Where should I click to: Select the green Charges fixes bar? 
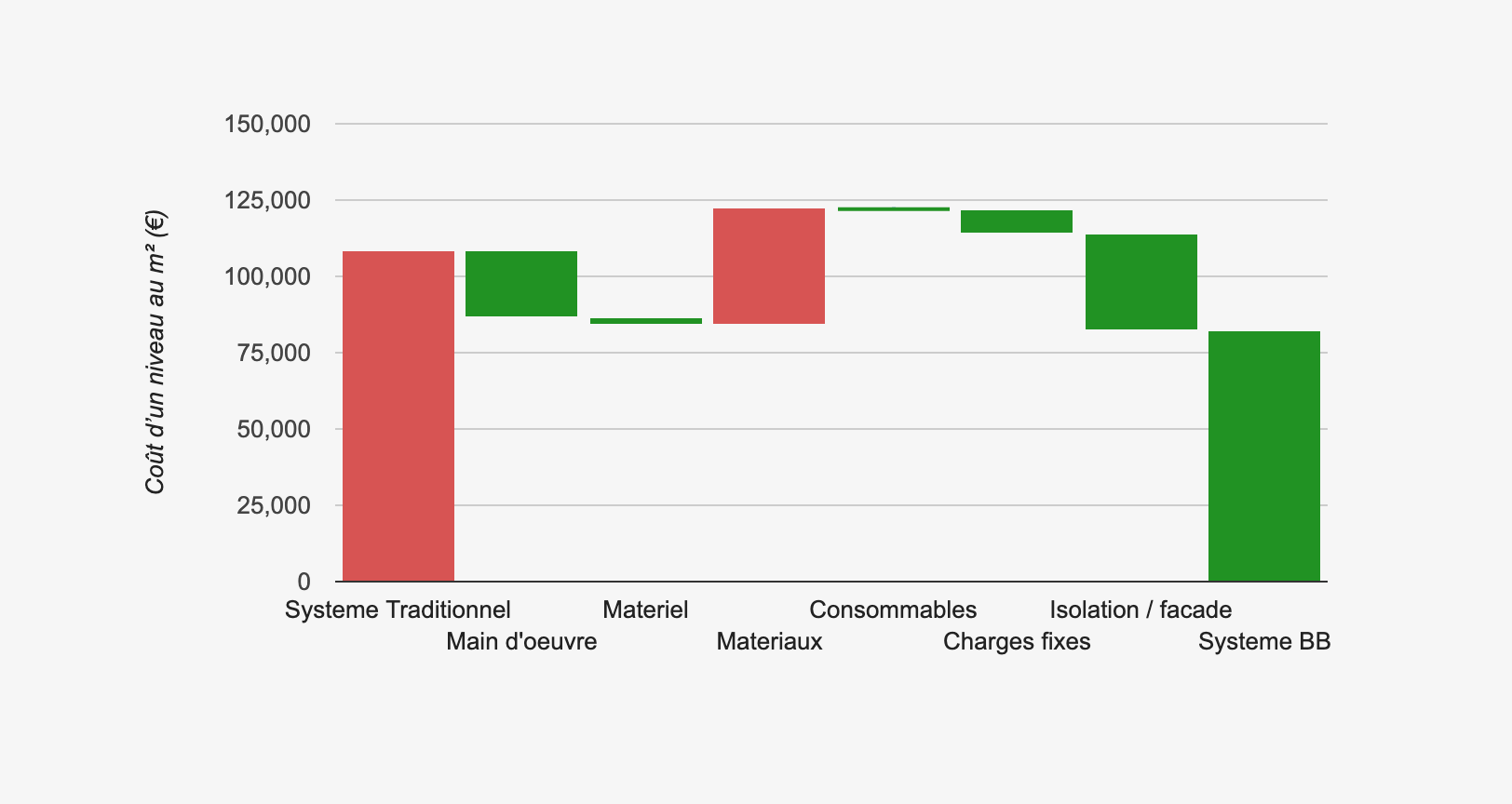click(1017, 221)
